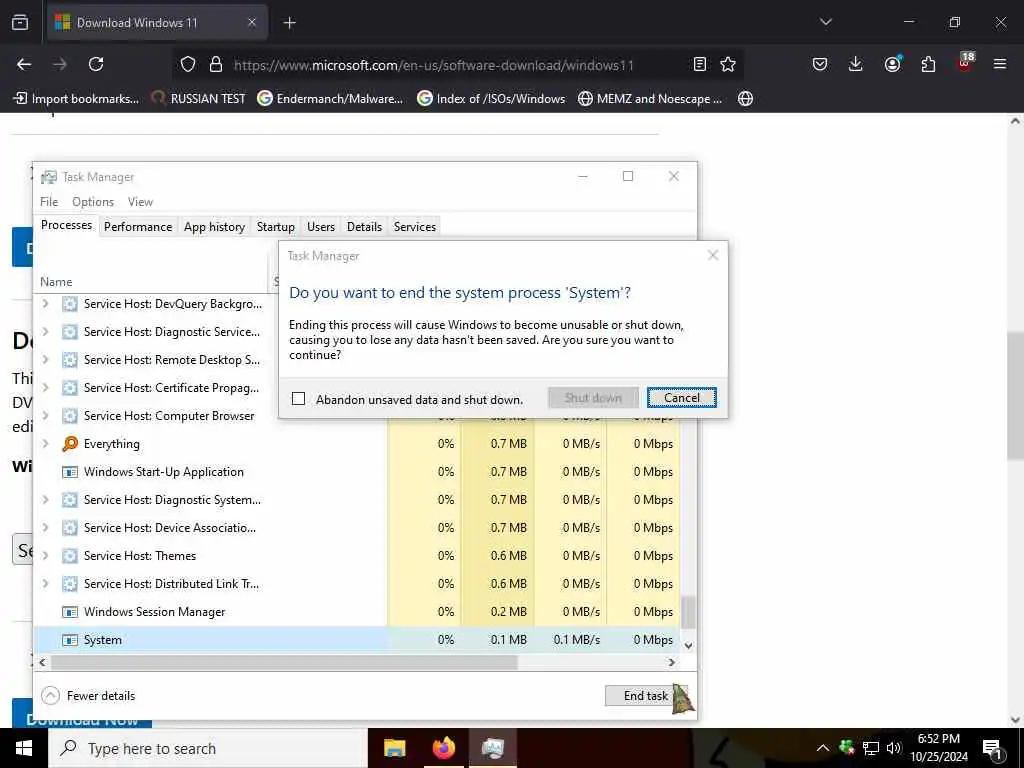Click the Task Manager vertical scrollbar thumb
Screen dimensions: 1024x768
688,612
